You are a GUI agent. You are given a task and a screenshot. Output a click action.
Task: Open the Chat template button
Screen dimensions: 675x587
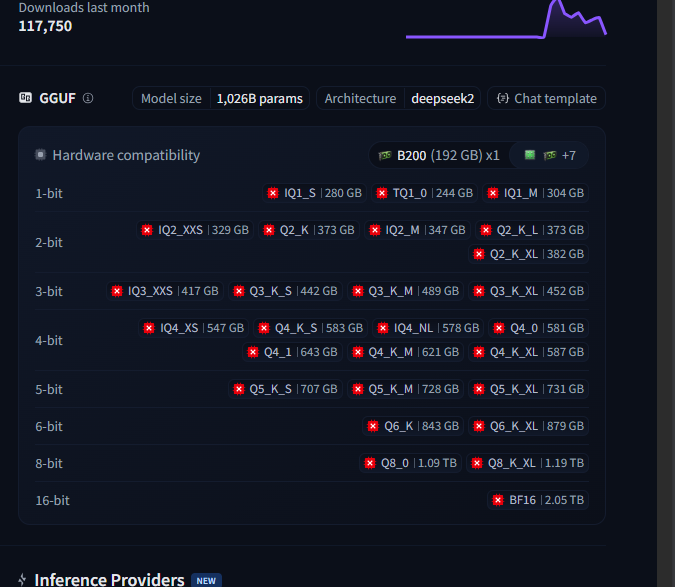546,98
